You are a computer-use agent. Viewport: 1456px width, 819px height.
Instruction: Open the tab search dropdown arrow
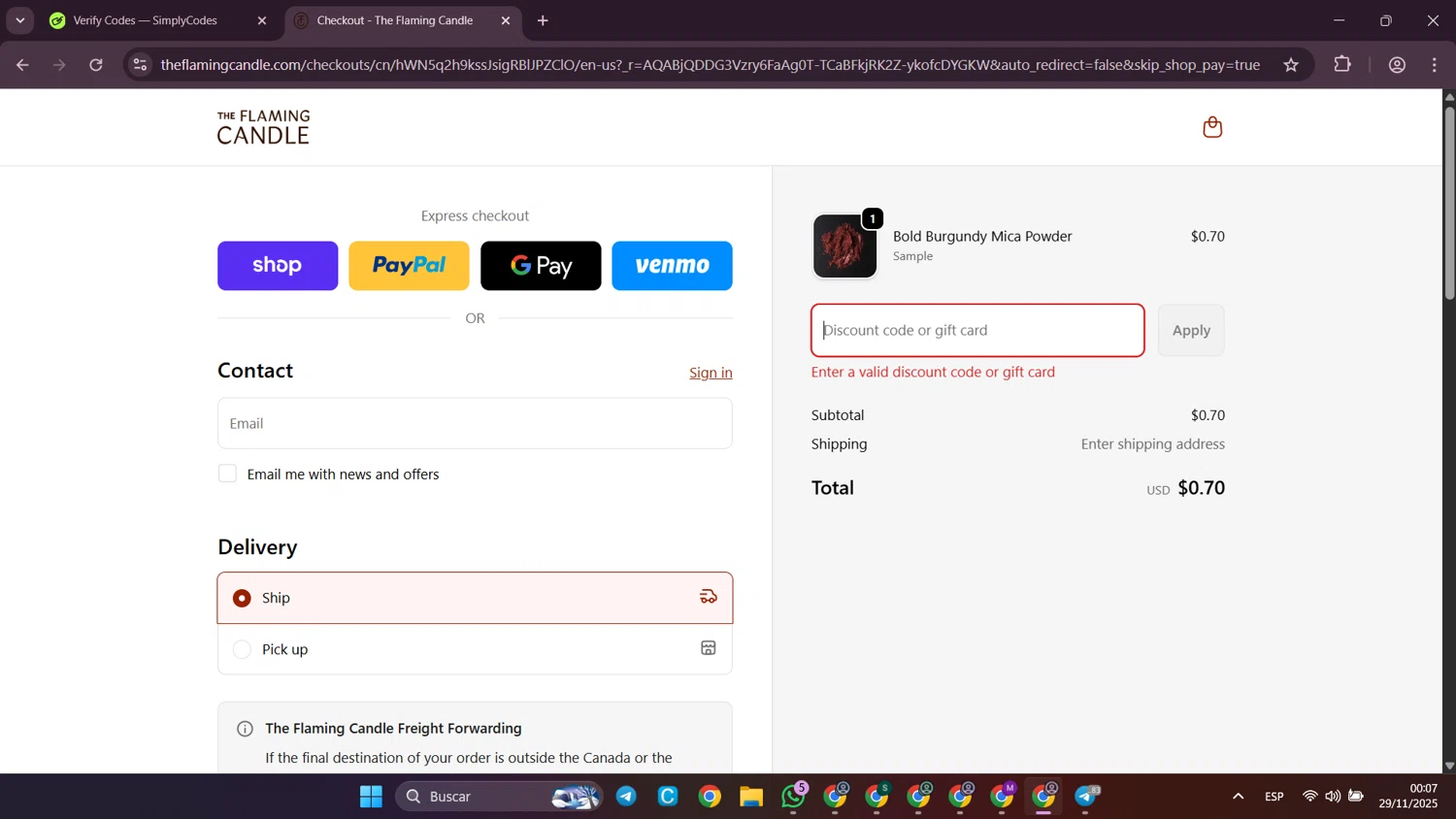[x=19, y=20]
